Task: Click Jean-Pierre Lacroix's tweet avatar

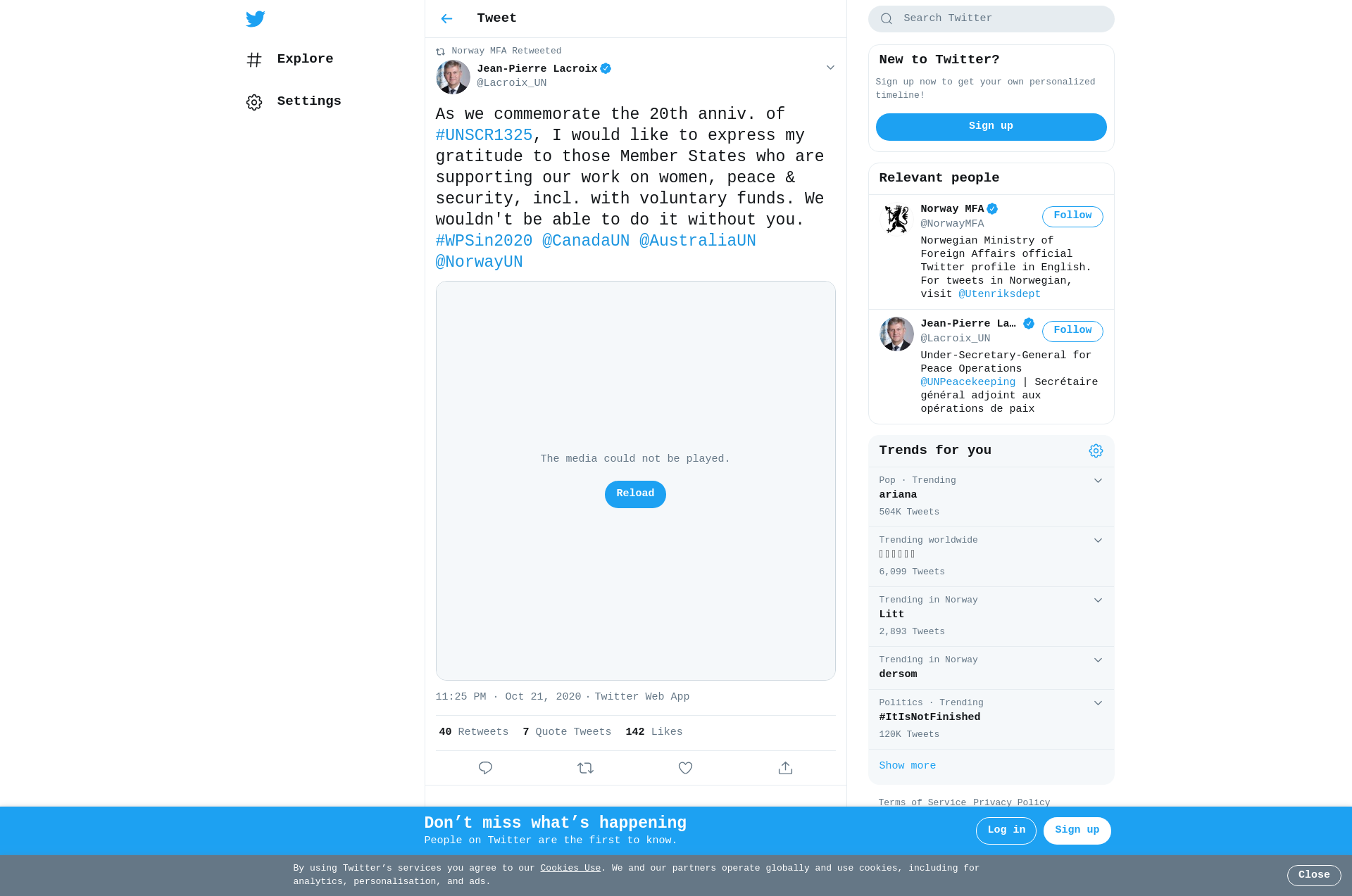Action: pyautogui.click(x=453, y=77)
